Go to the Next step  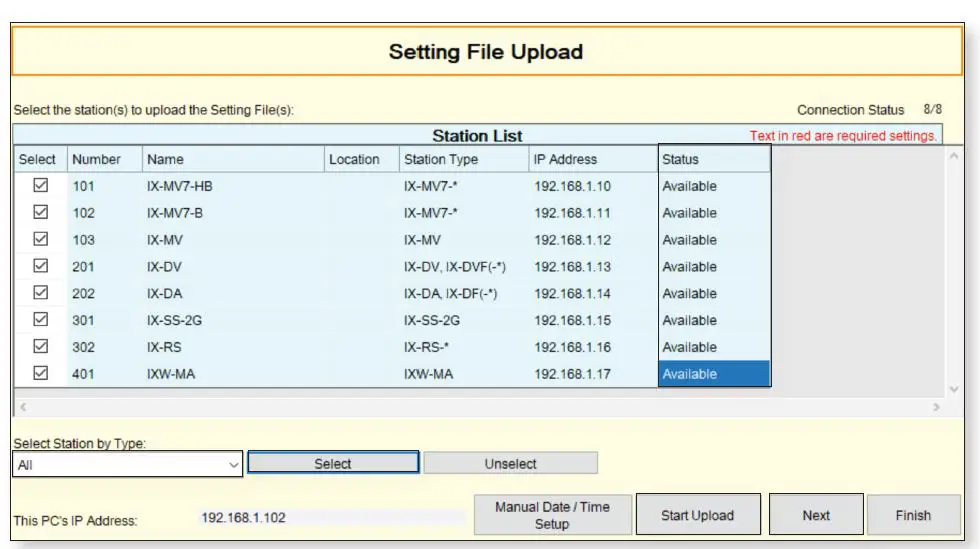point(816,515)
